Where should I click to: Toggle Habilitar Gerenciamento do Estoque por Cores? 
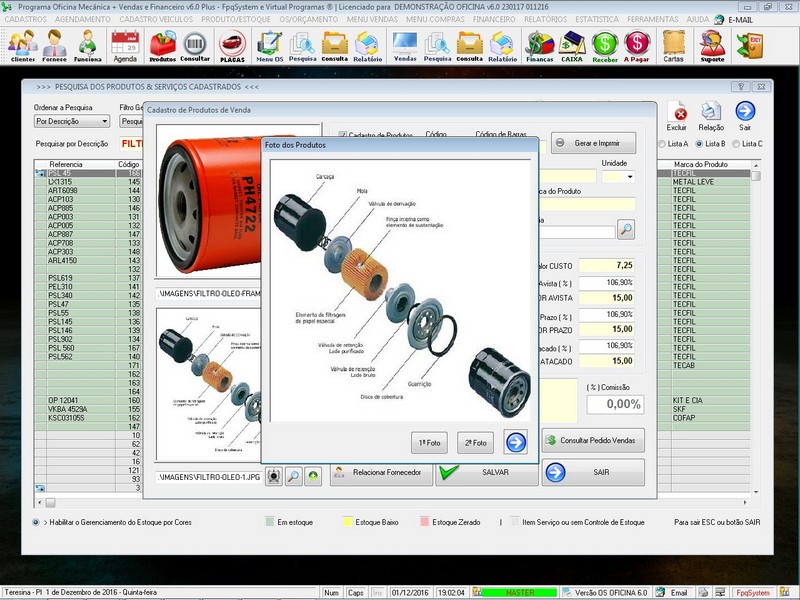click(36, 522)
